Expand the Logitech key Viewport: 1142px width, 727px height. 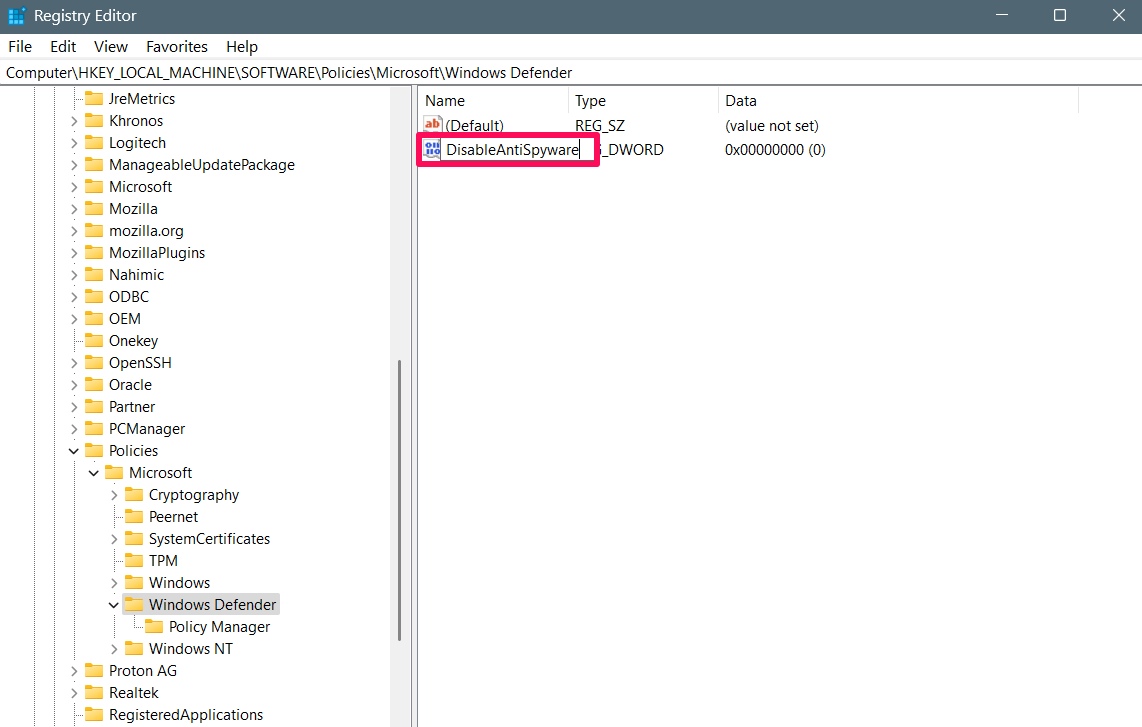pyautogui.click(x=74, y=143)
